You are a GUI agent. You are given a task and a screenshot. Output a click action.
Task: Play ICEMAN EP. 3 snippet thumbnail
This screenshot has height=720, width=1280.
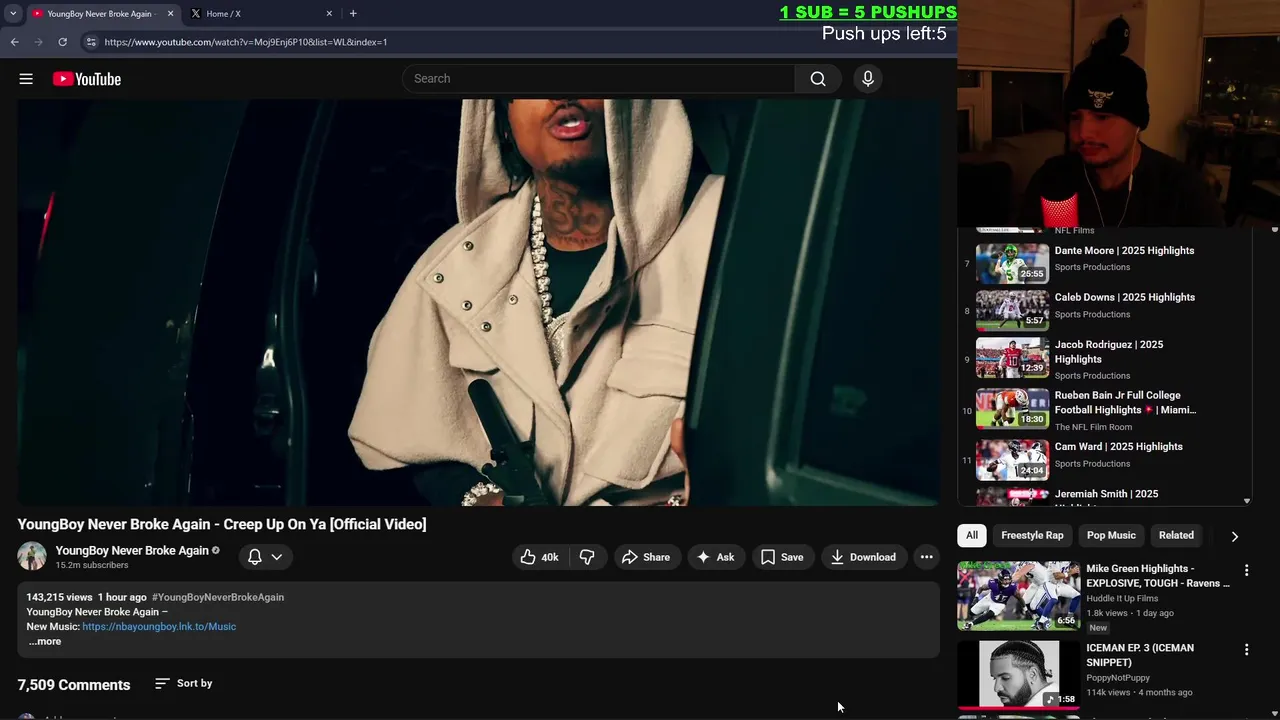click(x=1019, y=675)
